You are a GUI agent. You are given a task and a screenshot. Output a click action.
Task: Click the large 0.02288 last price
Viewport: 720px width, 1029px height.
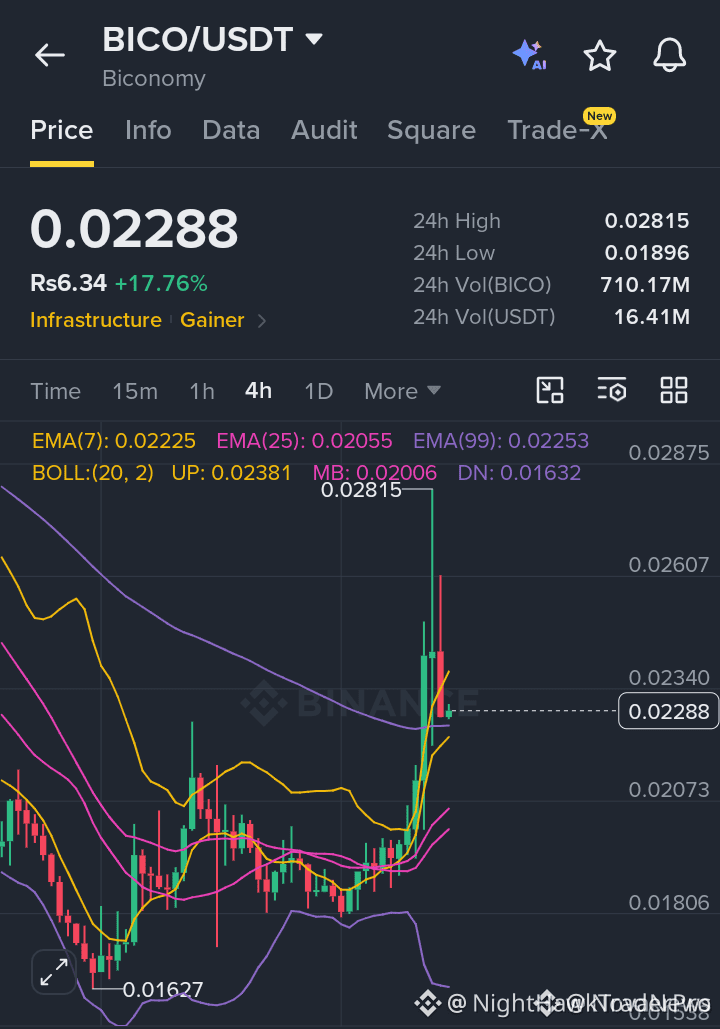click(x=134, y=229)
